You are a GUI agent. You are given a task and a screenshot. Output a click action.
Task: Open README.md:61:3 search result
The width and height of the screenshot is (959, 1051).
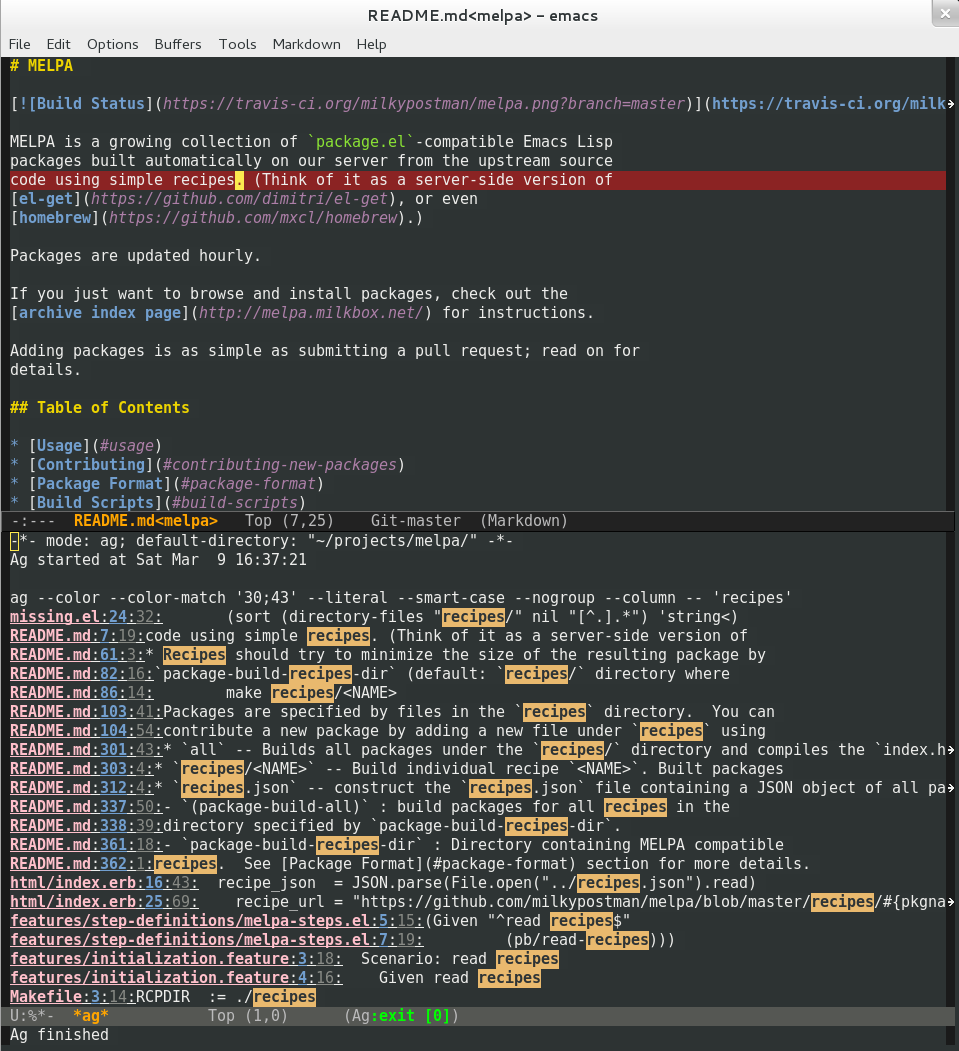tap(77, 654)
